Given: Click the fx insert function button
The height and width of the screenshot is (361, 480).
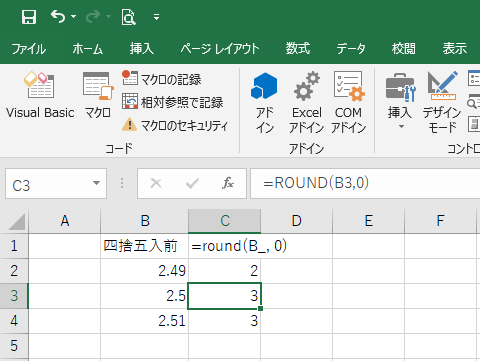Looking at the screenshot, I should 228,183.
